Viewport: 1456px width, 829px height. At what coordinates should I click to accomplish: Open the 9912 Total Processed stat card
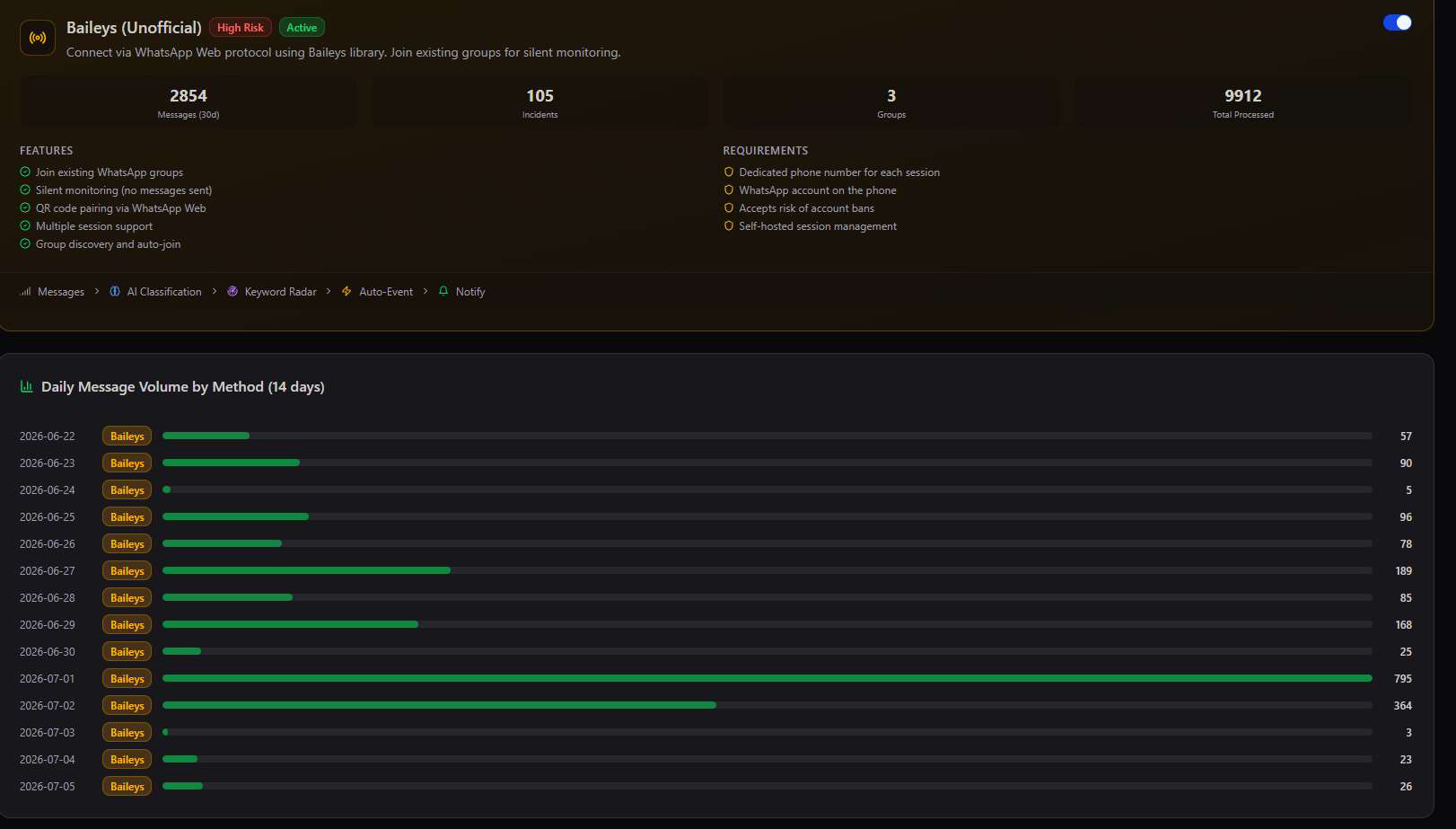[1243, 102]
